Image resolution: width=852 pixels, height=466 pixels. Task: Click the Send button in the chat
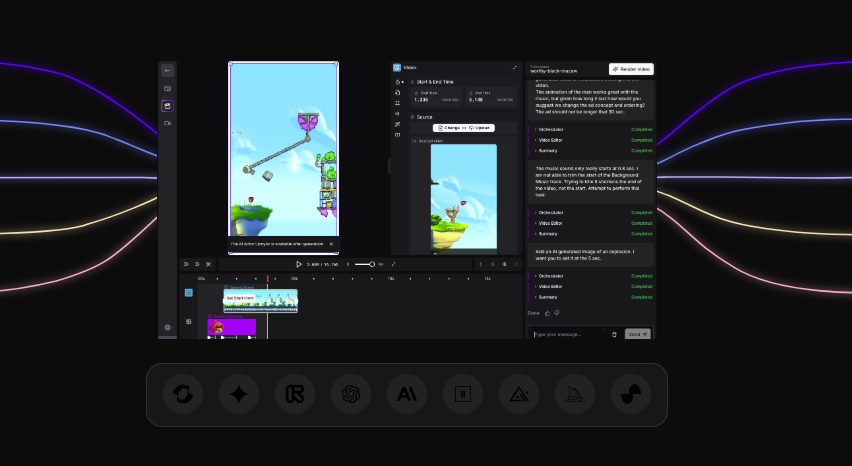tap(637, 333)
